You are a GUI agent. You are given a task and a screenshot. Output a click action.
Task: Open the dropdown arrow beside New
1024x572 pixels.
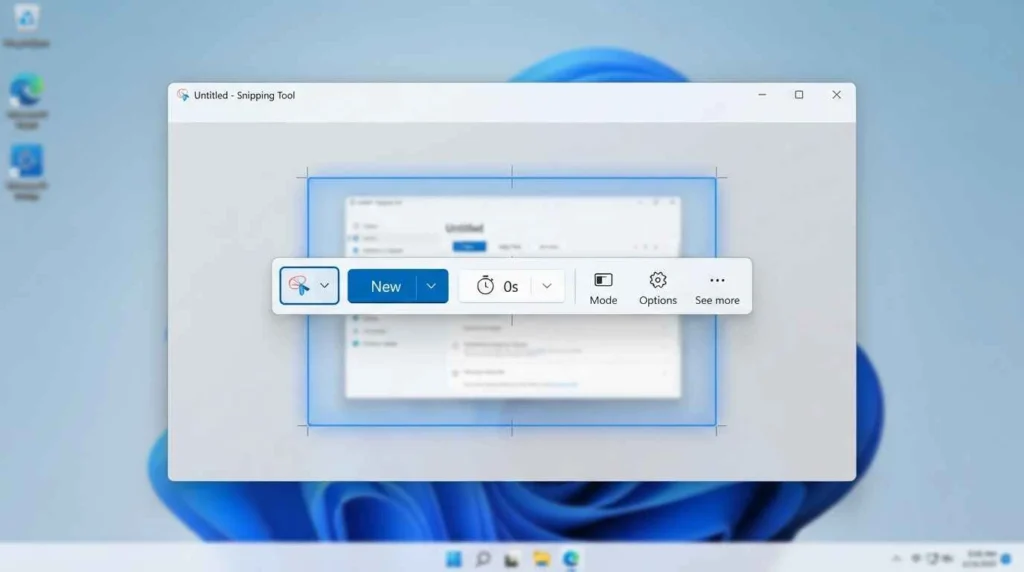(432, 286)
